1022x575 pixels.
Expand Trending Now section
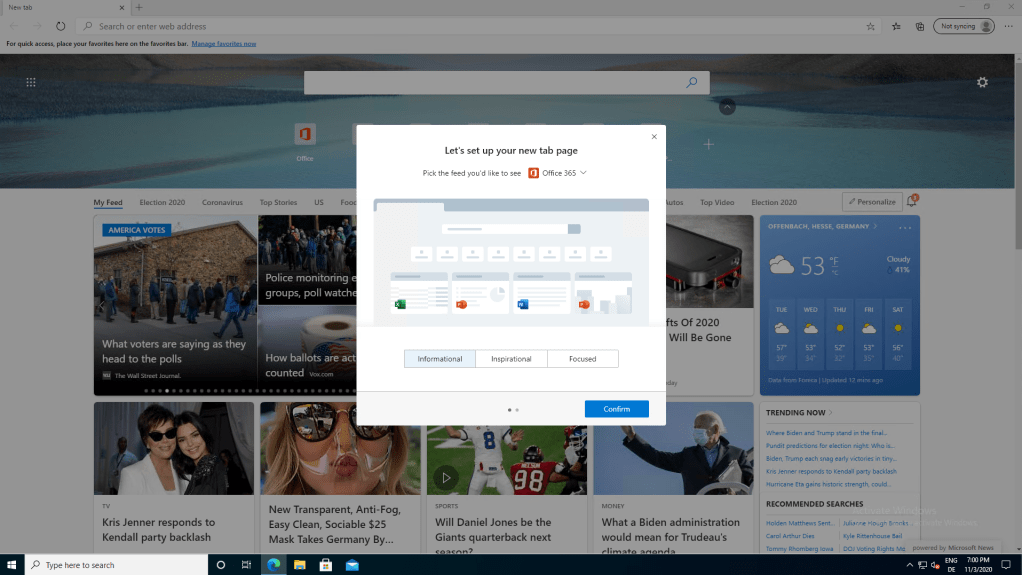[x=799, y=413]
